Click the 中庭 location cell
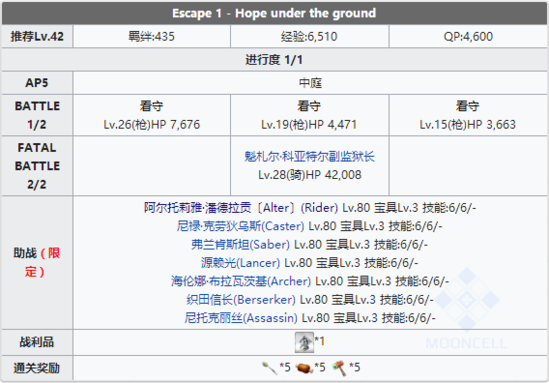 [x=310, y=83]
